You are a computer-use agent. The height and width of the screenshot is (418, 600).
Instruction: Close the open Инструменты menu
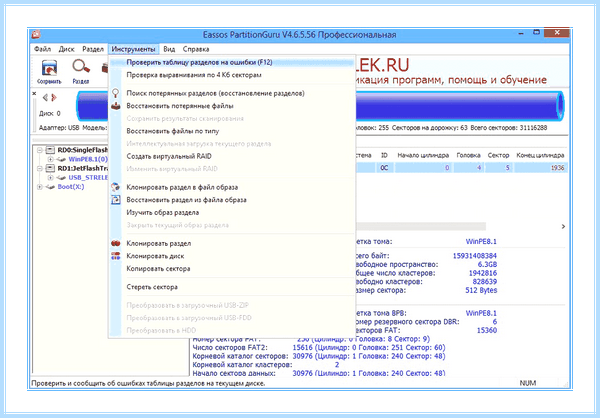click(133, 49)
